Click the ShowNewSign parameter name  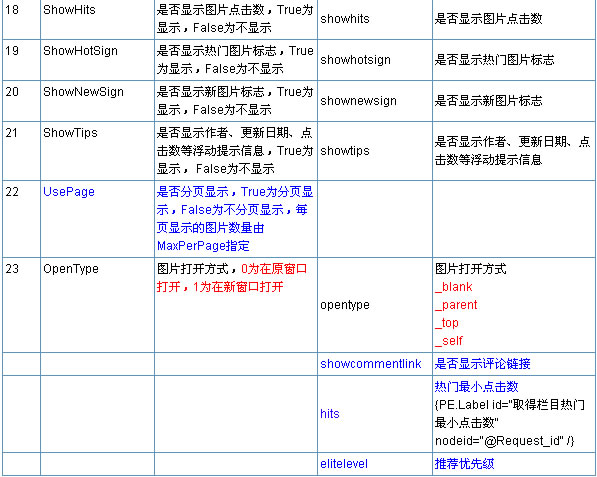83,92
